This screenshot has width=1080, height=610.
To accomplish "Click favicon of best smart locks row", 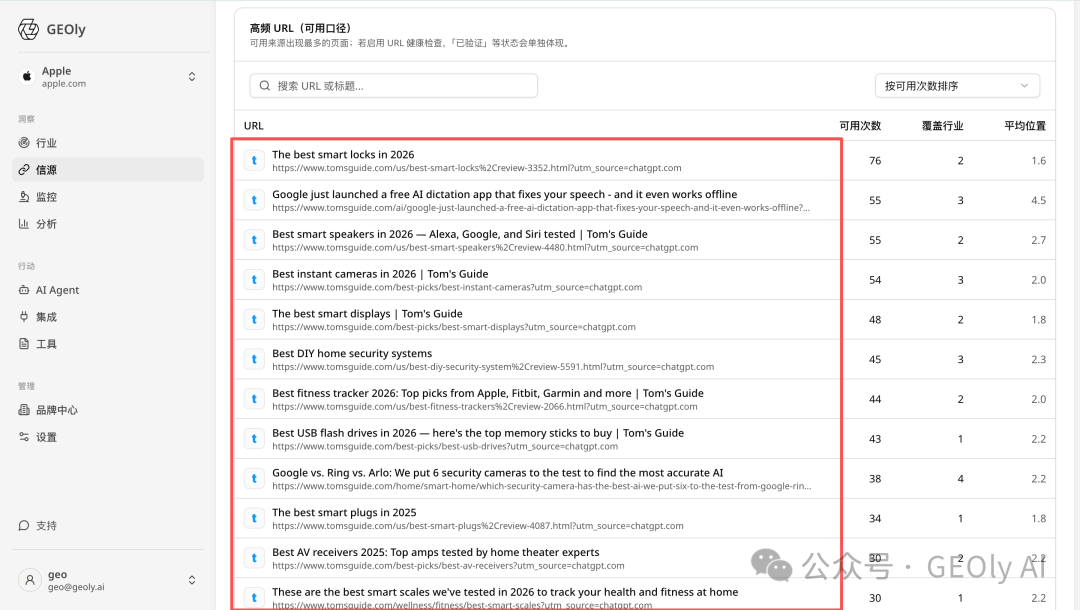I will pyautogui.click(x=254, y=160).
